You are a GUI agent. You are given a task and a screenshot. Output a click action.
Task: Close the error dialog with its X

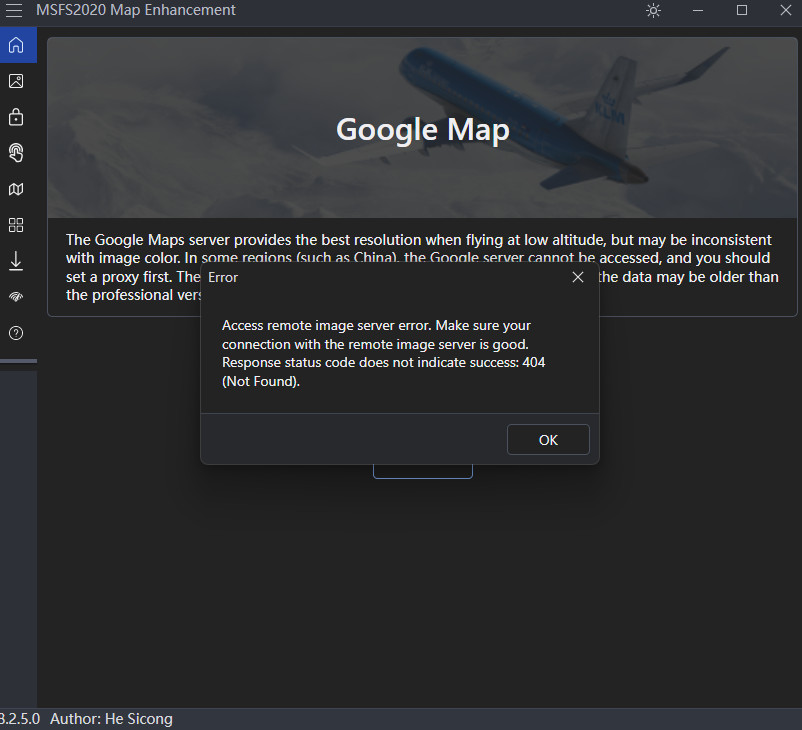tap(578, 277)
